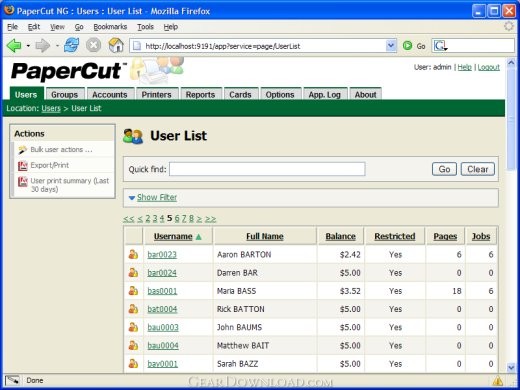The height and width of the screenshot is (390, 520).
Task: Click the scrollbar down arrow
Action: [511, 368]
